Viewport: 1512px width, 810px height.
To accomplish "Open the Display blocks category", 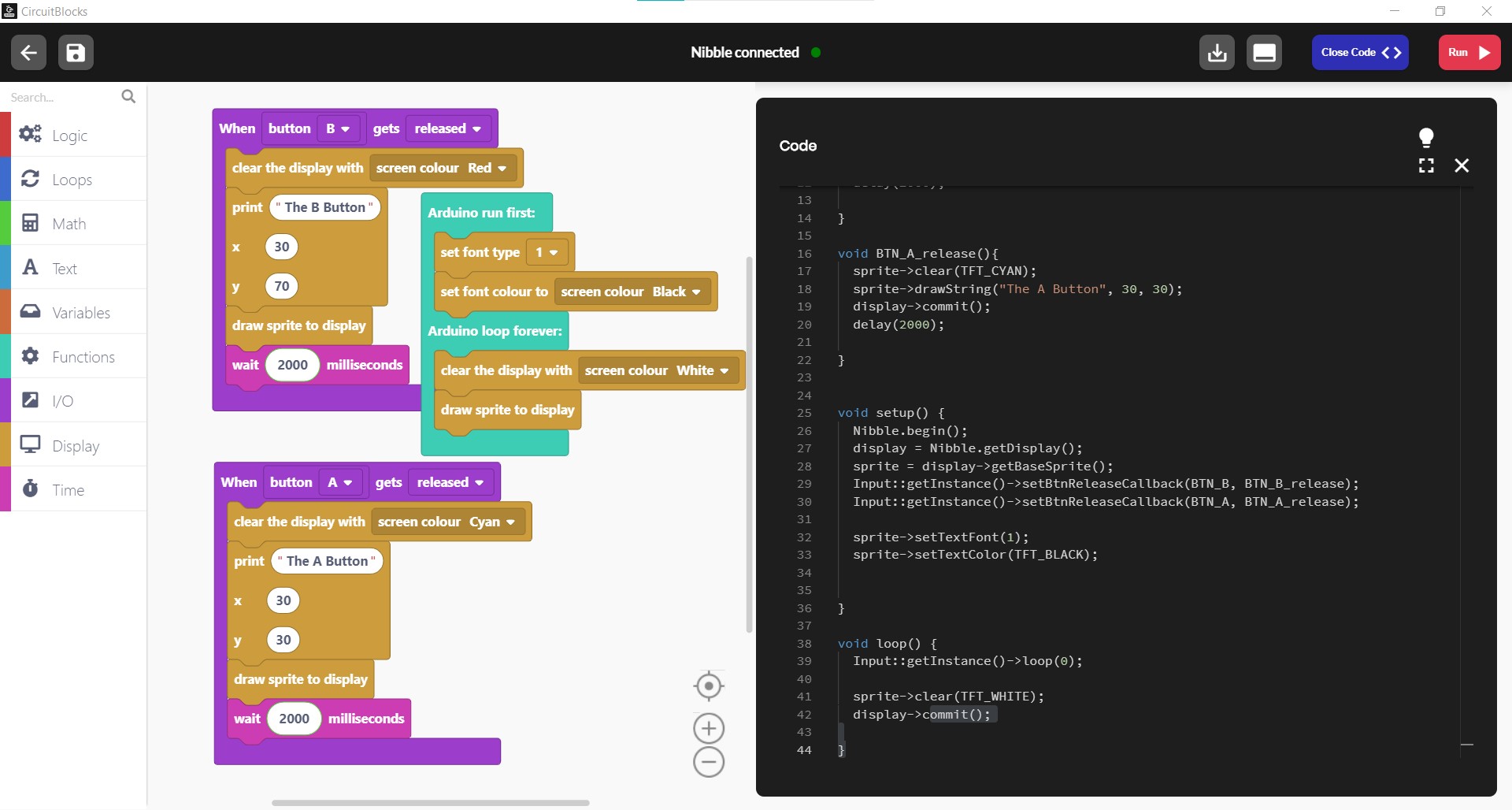I will [73, 445].
